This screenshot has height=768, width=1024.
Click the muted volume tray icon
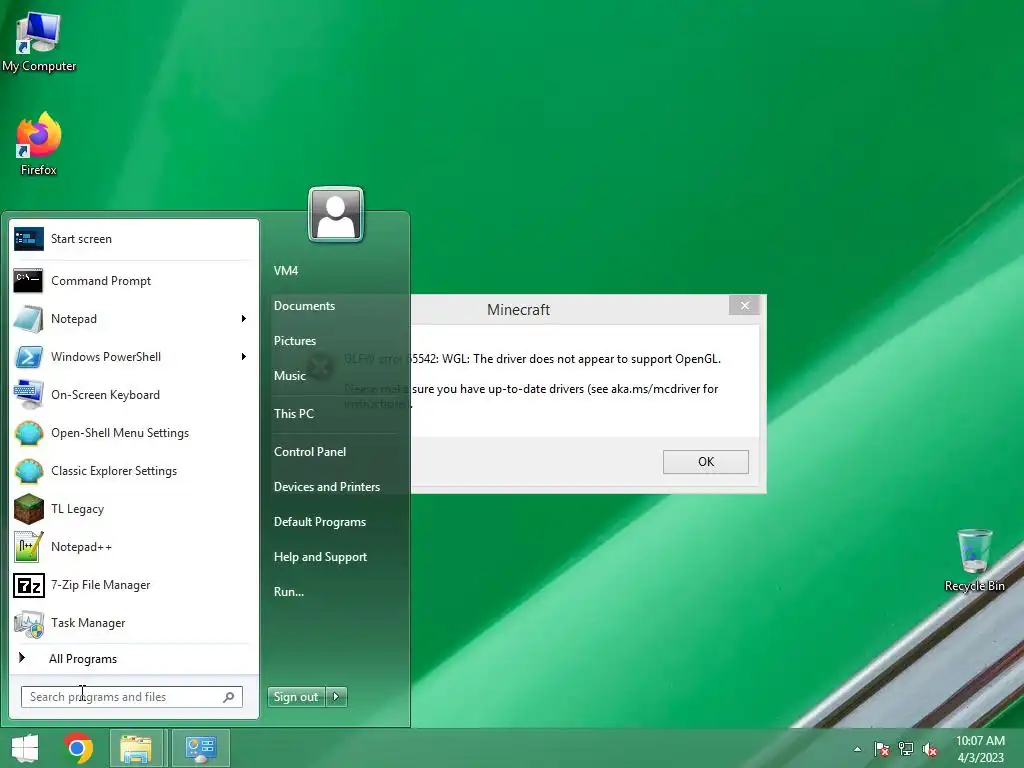click(930, 750)
